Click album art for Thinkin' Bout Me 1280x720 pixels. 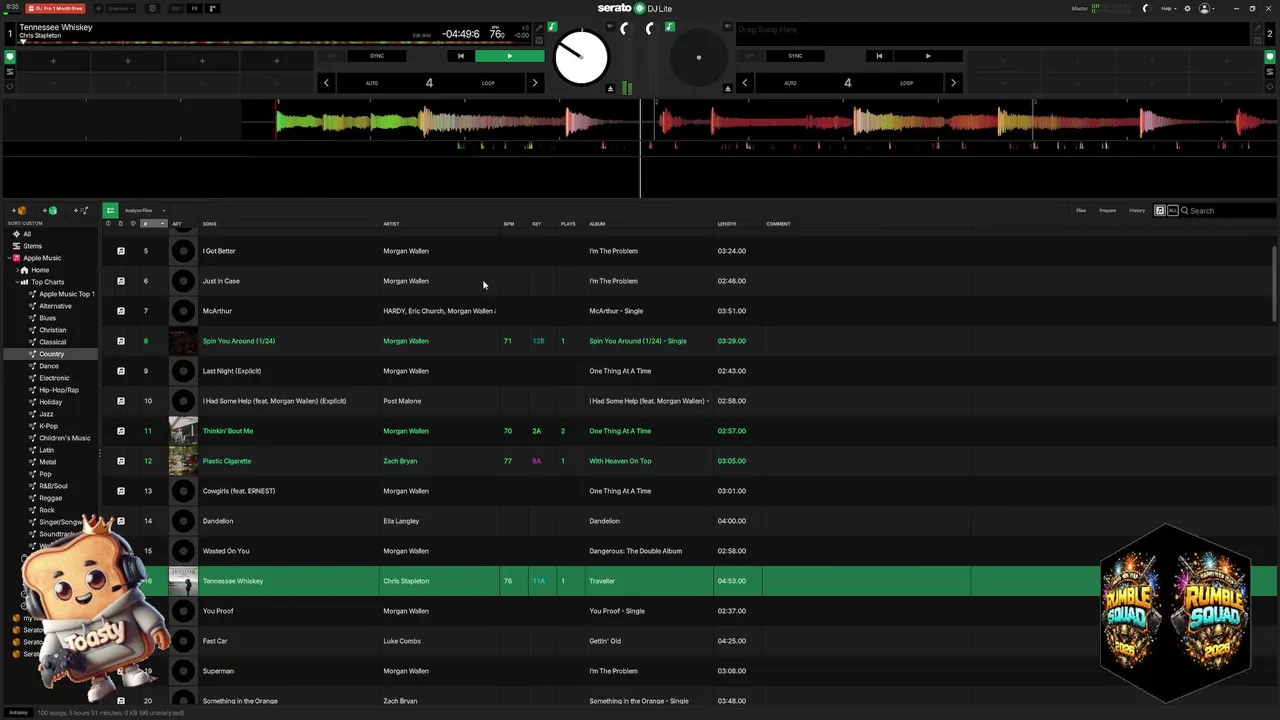pos(183,431)
